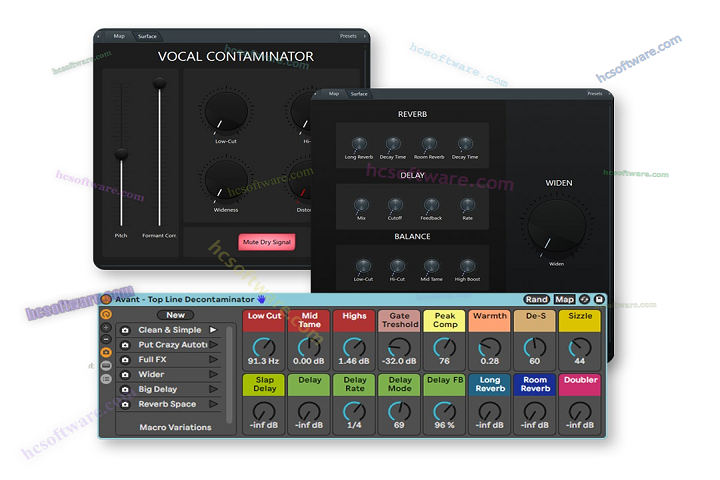Click camera icon of Clean & Simple variation
Viewport: 720px width, 480px height.
(x=125, y=330)
